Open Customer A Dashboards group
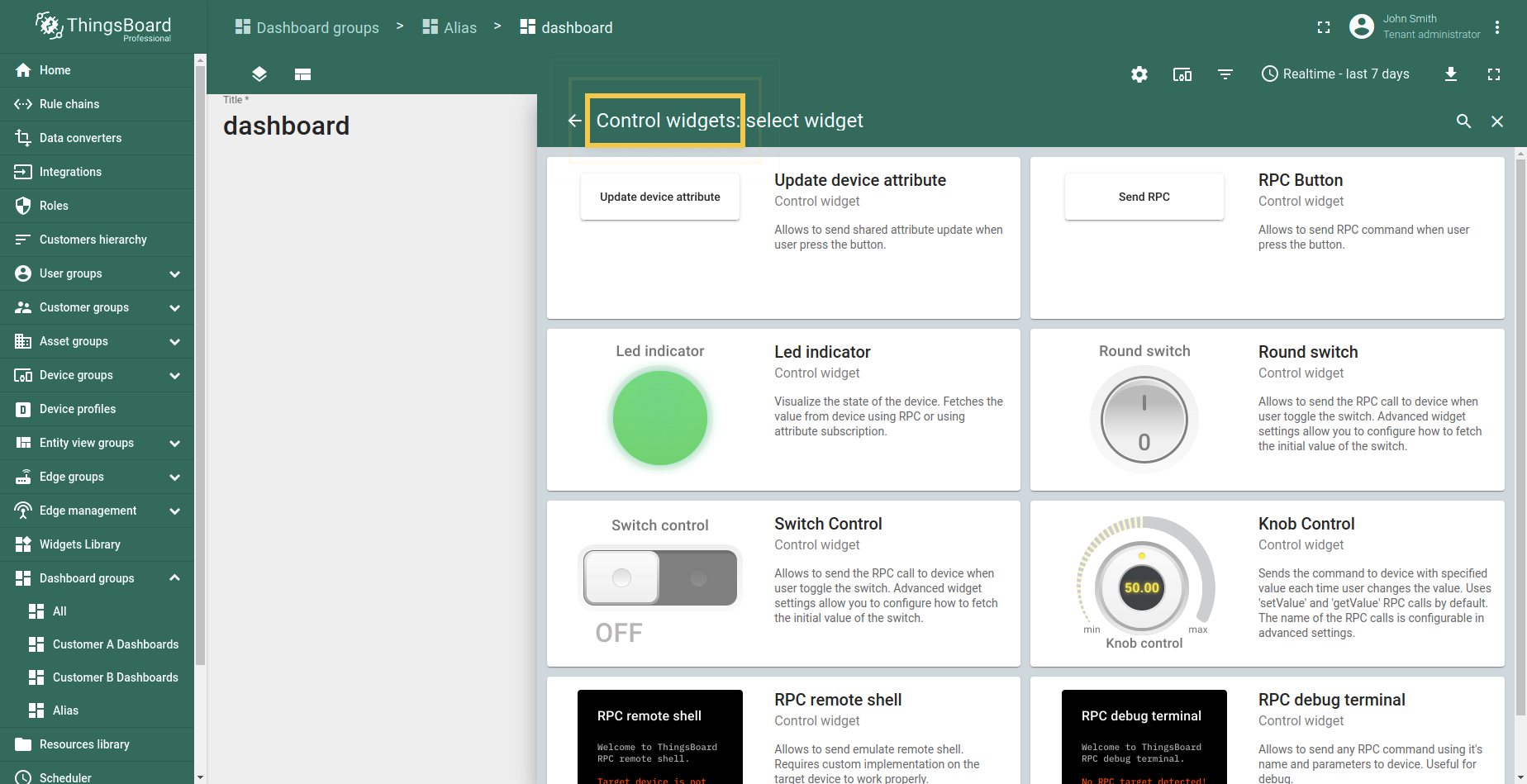The width and height of the screenshot is (1527, 784). tap(97, 644)
